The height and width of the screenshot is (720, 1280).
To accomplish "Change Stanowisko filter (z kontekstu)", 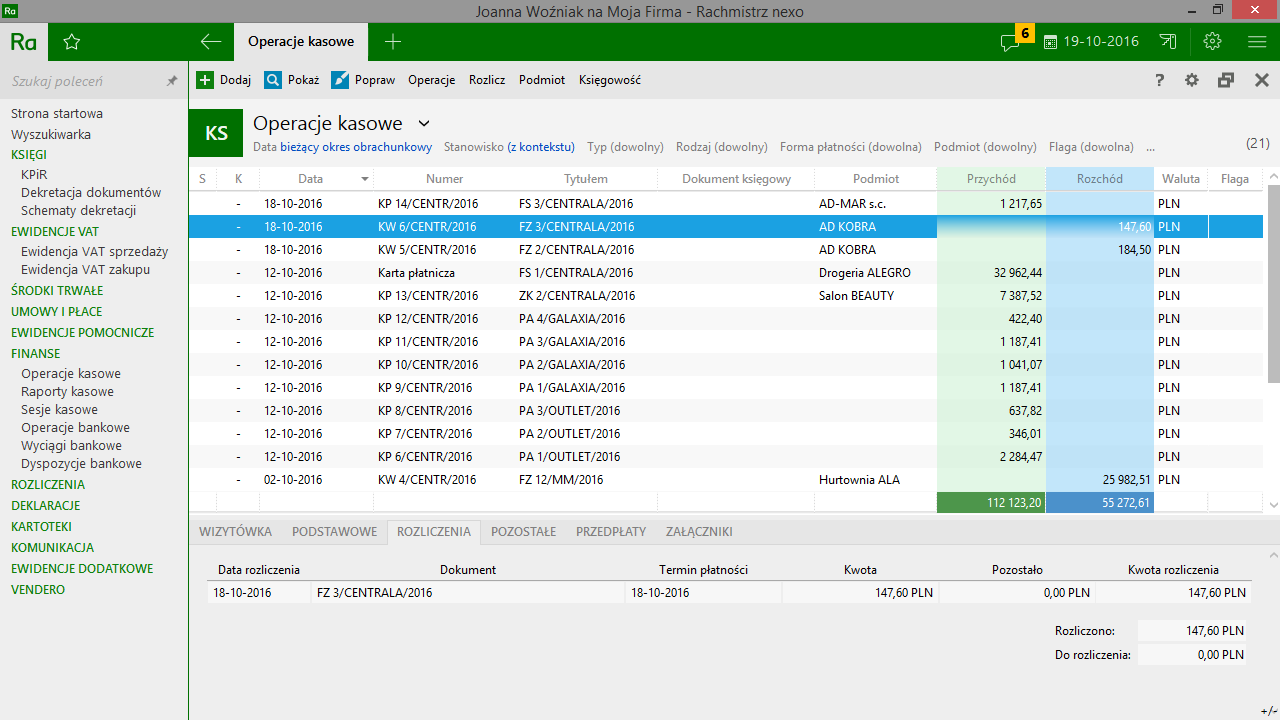I will (541, 147).
